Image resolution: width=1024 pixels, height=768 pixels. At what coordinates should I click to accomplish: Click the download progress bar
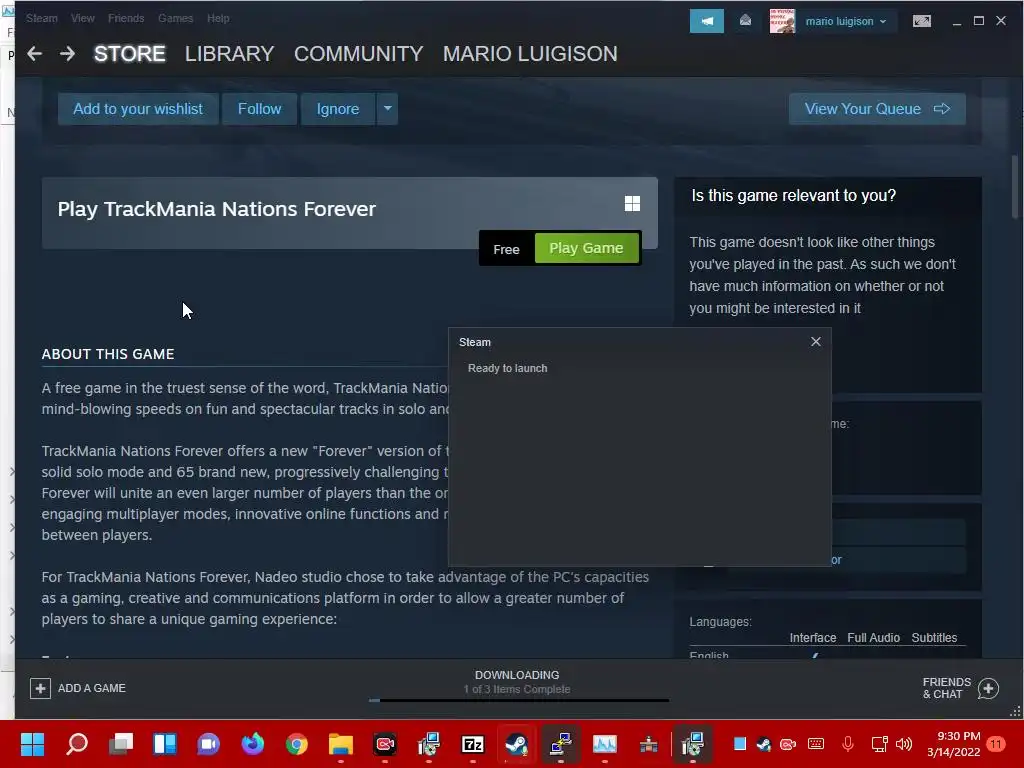519,700
